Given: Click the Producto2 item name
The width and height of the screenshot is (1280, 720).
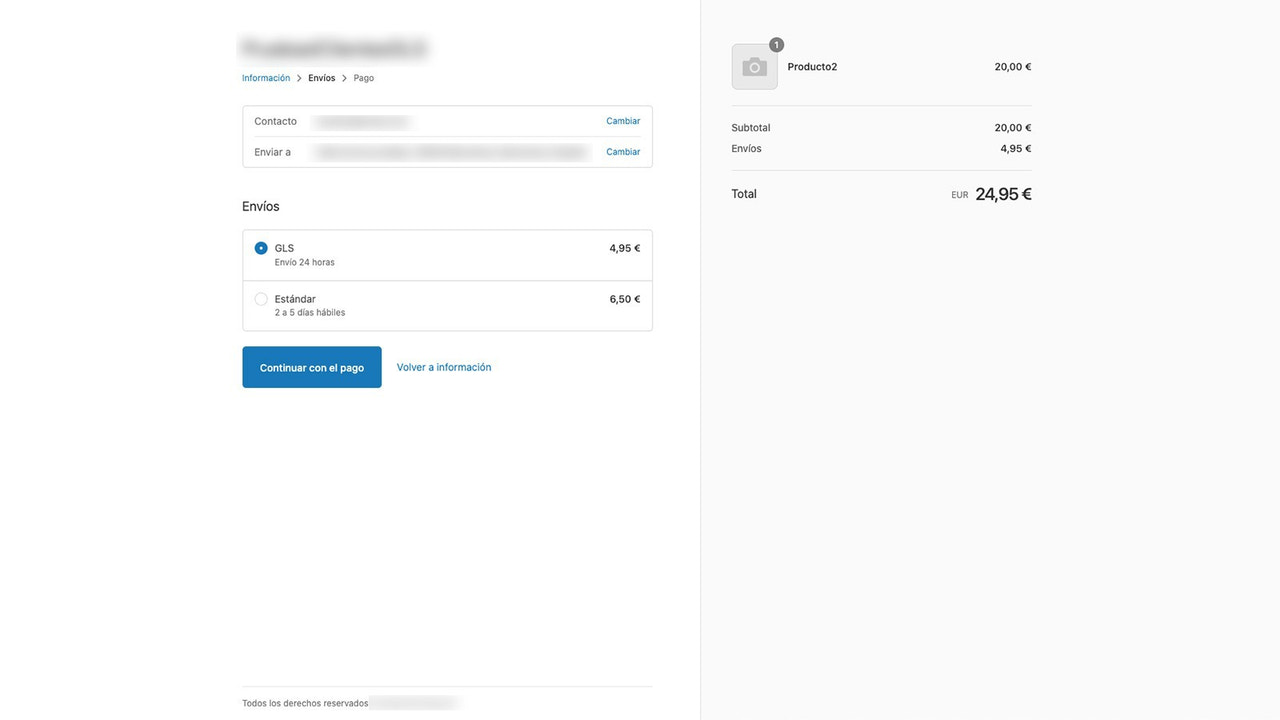Looking at the screenshot, I should tap(812, 66).
